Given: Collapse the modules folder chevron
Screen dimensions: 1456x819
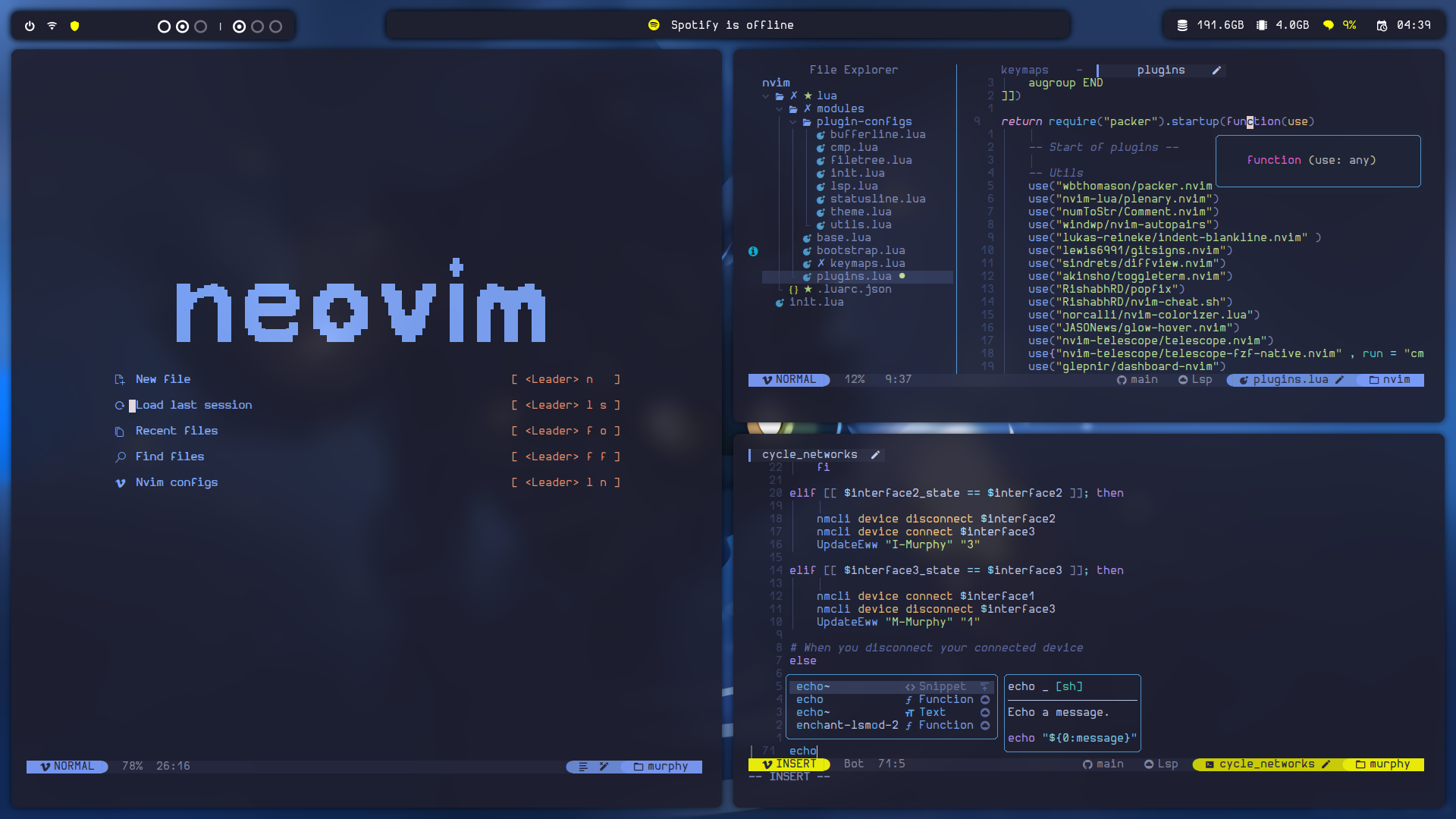Looking at the screenshot, I should coord(779,109).
